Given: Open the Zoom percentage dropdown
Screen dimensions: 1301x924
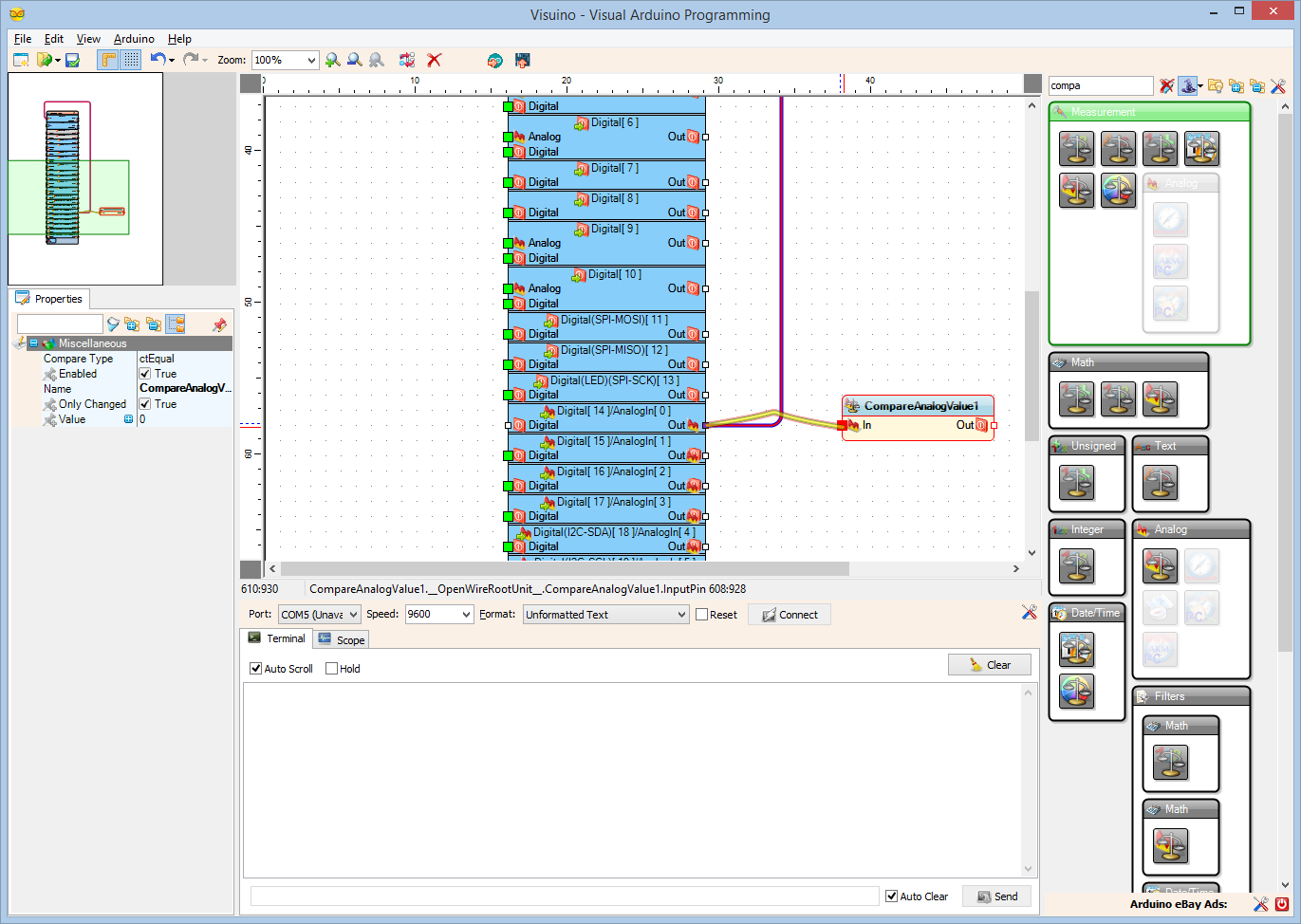Looking at the screenshot, I should (308, 60).
